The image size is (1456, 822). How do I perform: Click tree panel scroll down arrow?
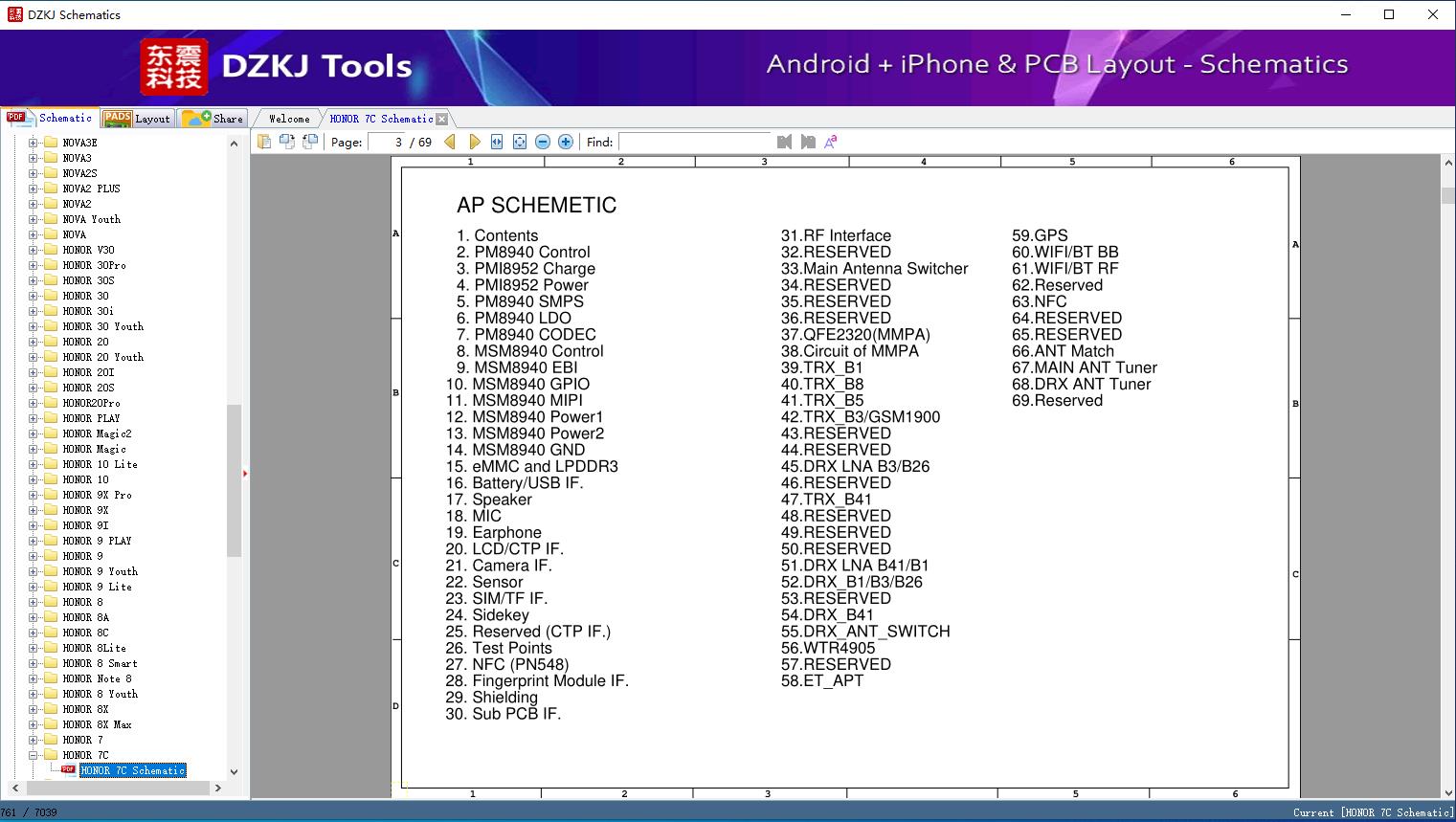(x=234, y=772)
